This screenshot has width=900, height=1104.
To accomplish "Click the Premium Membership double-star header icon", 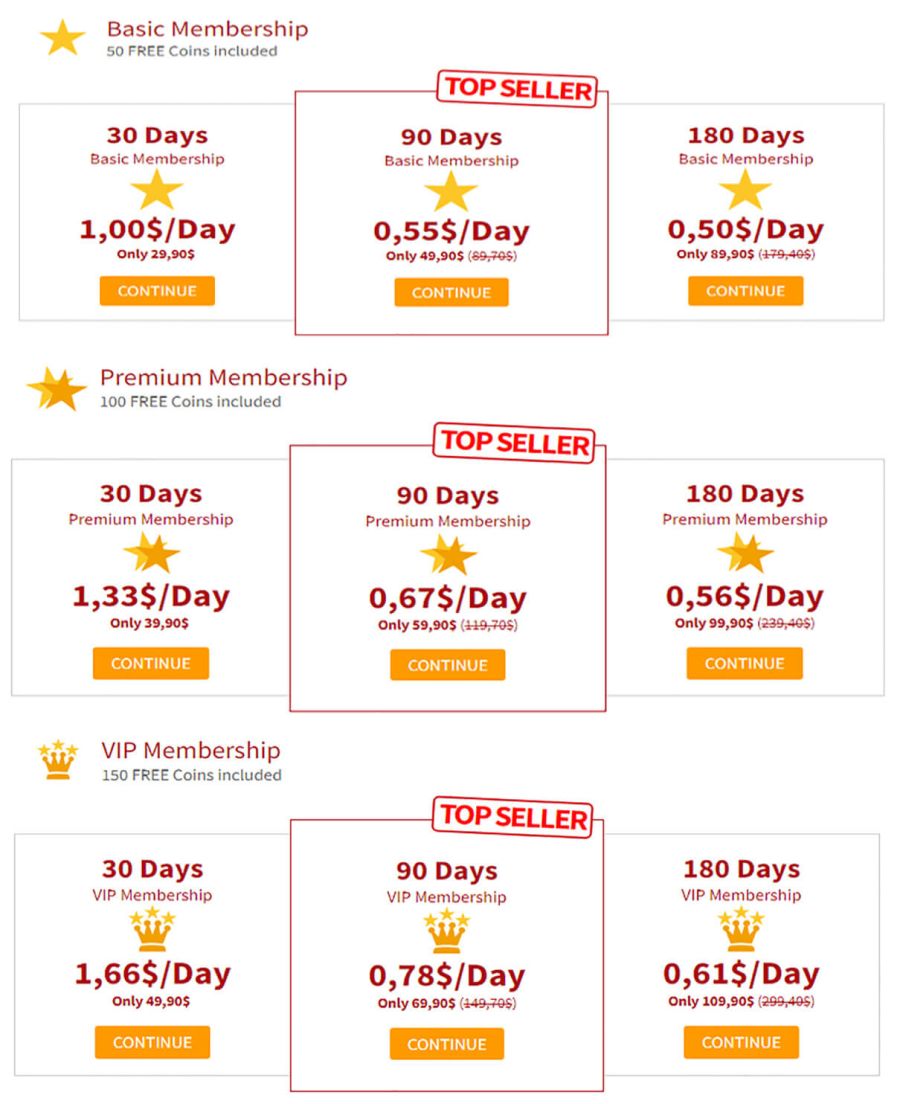I will [x=56, y=389].
